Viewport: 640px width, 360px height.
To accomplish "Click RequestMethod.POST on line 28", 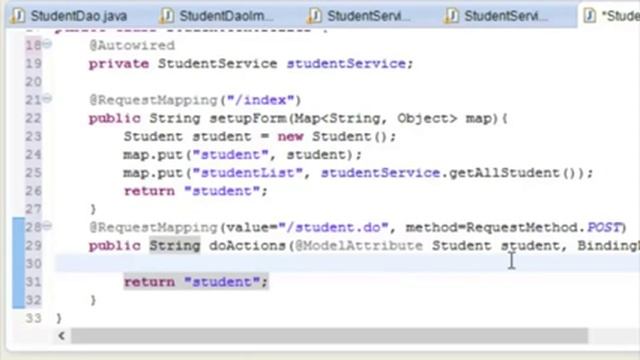I will pyautogui.click(x=543, y=227).
